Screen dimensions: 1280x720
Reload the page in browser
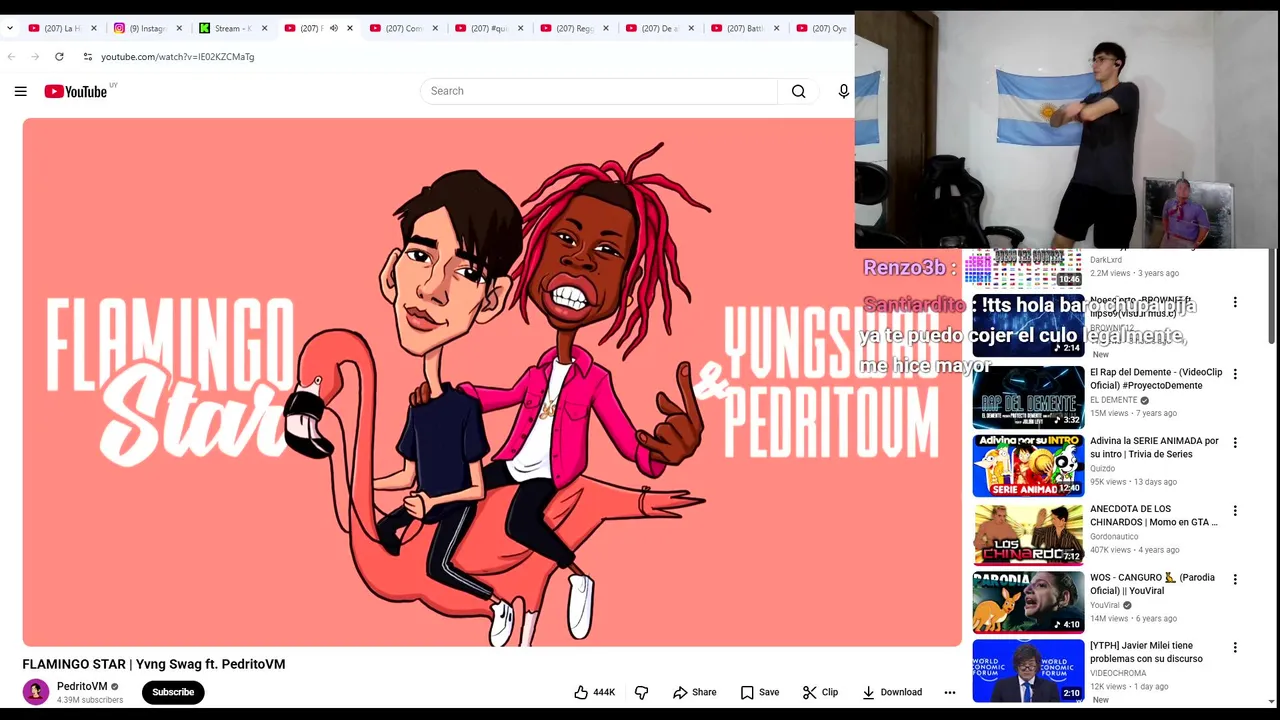[x=59, y=57]
